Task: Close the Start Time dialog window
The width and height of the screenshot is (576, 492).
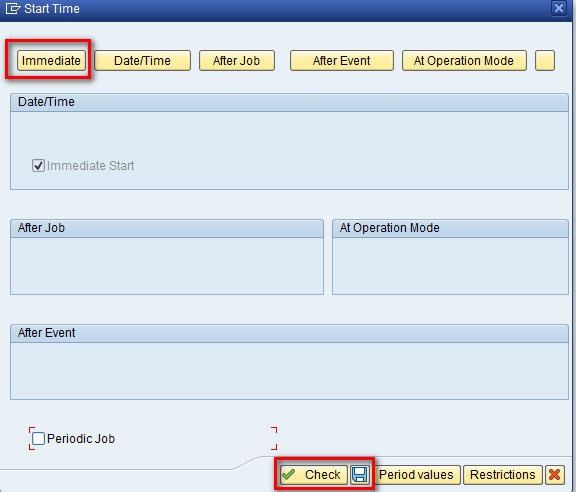Action: (x=559, y=8)
